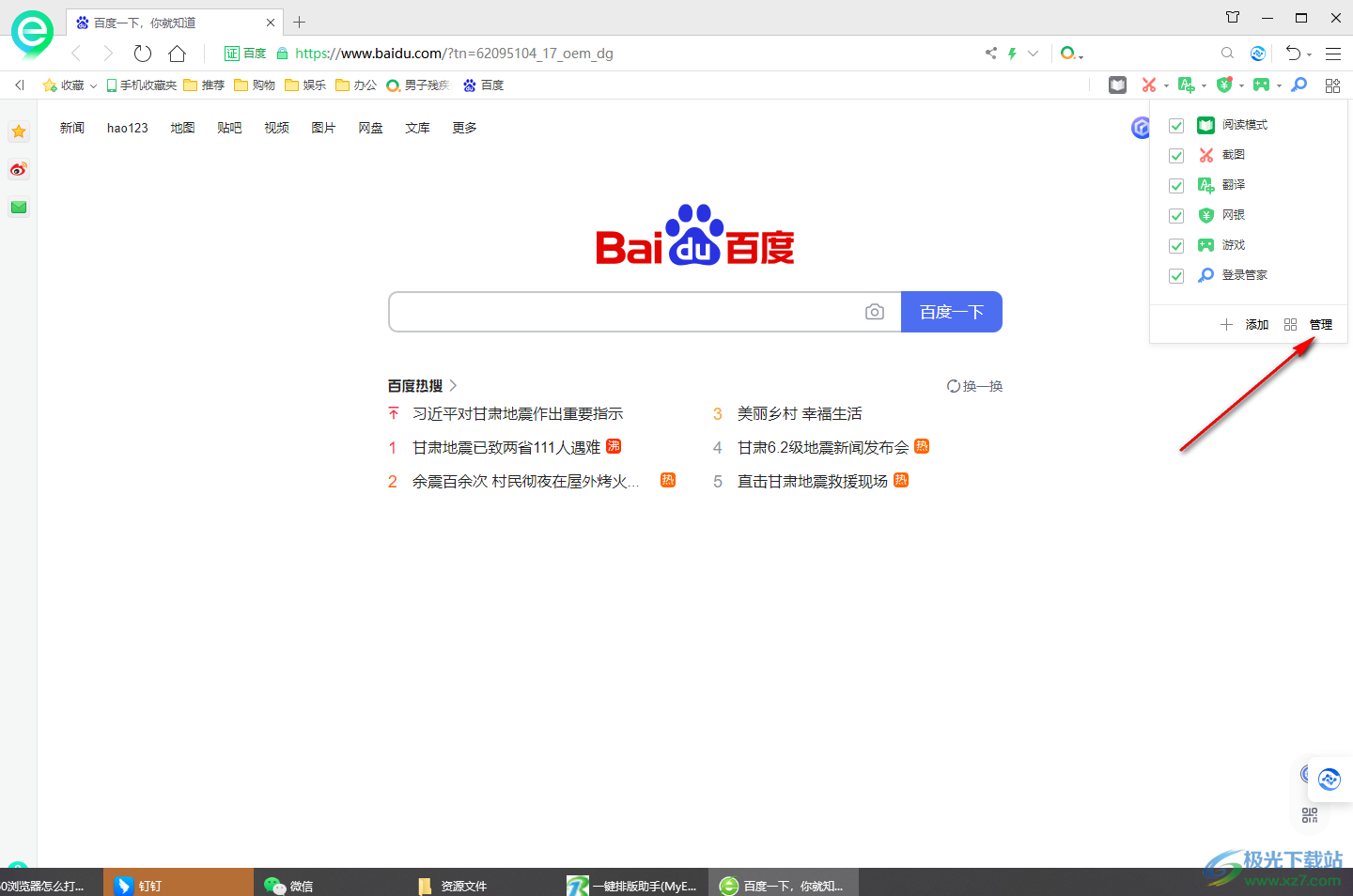
Task: Click the undo closed tab arrow
Action: click(x=1294, y=54)
